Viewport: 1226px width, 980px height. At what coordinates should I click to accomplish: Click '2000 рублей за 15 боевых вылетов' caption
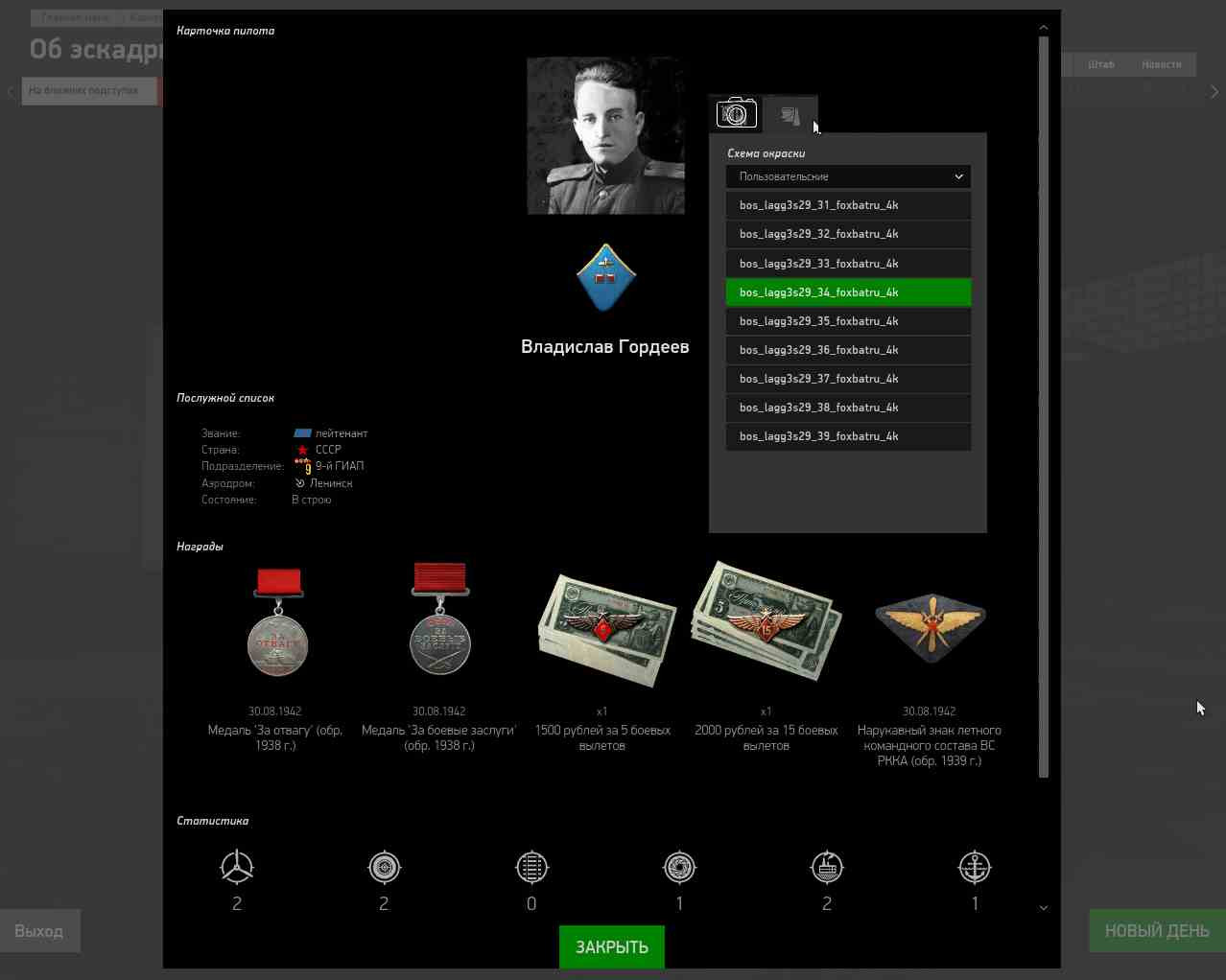click(766, 737)
